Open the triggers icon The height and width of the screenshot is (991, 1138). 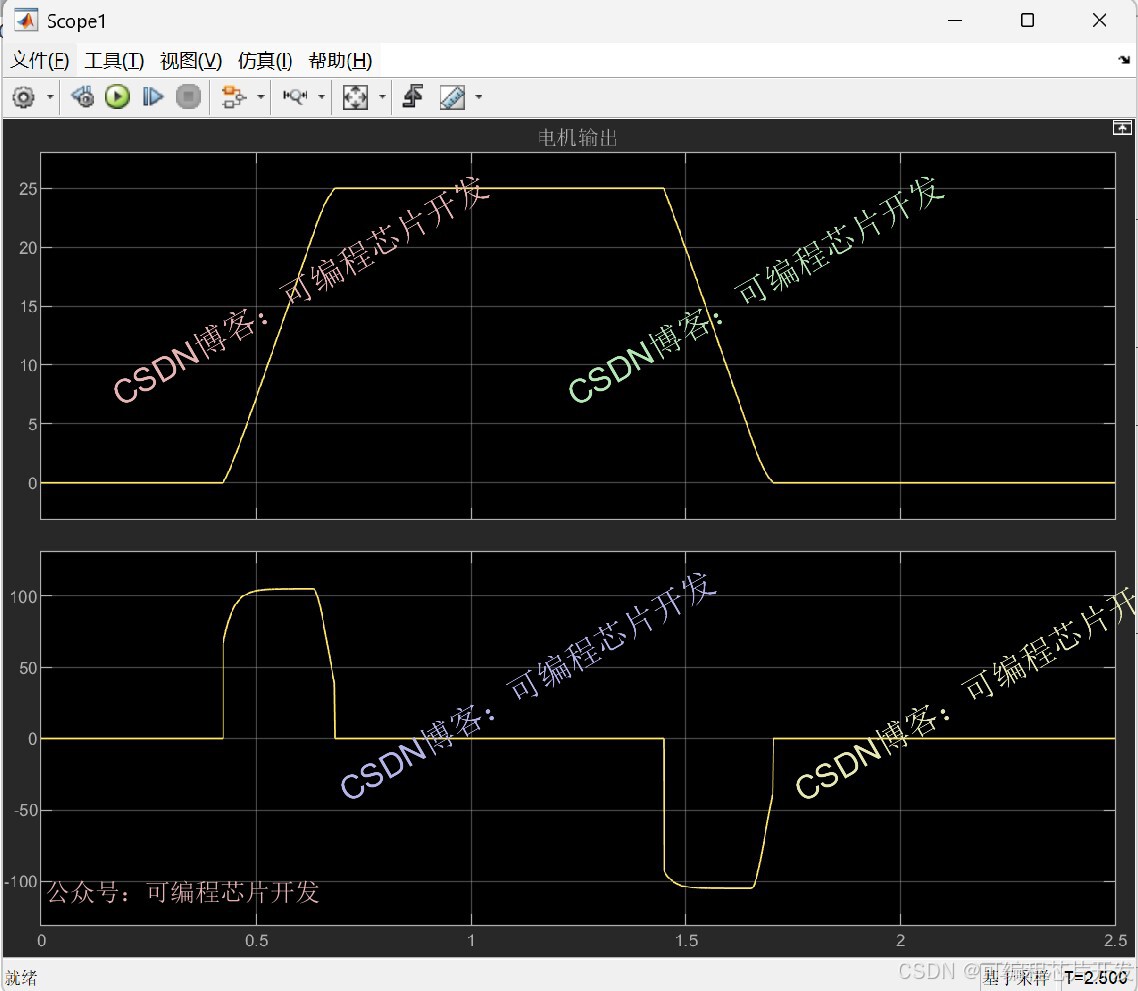[x=413, y=97]
